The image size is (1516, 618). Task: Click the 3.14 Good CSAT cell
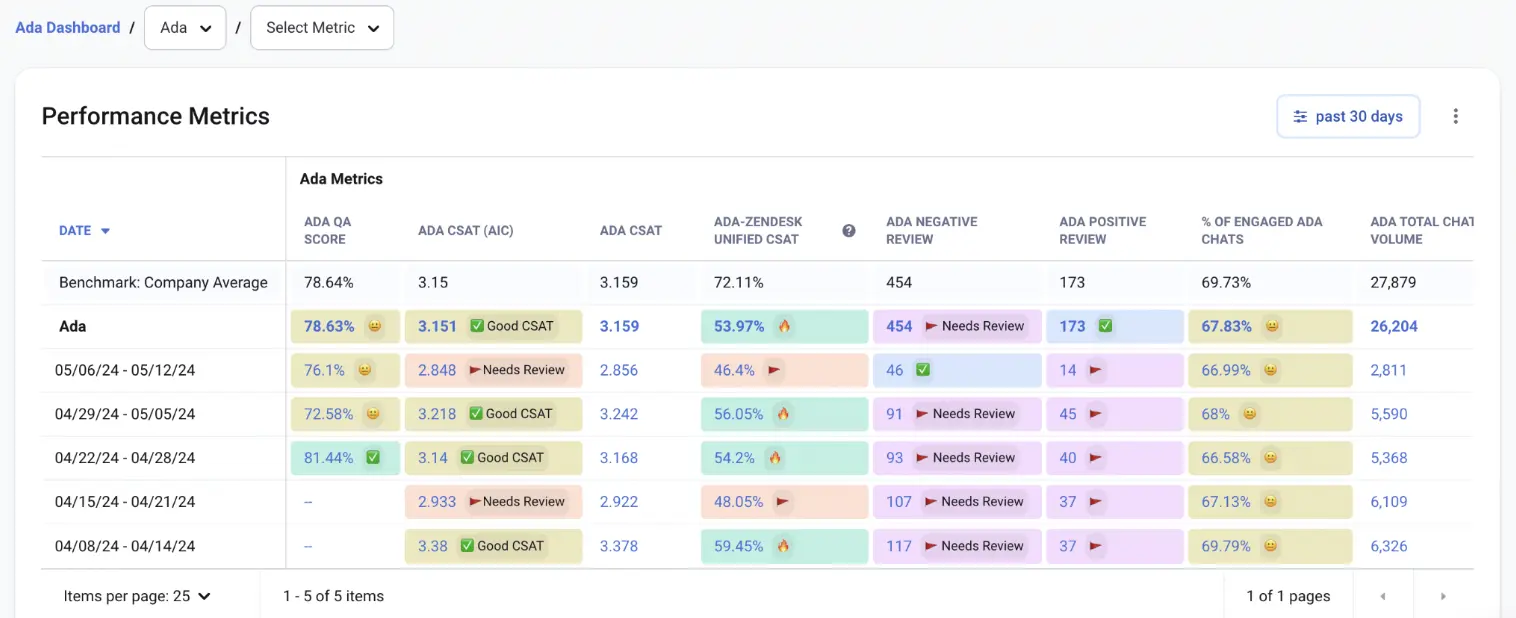pos(493,458)
